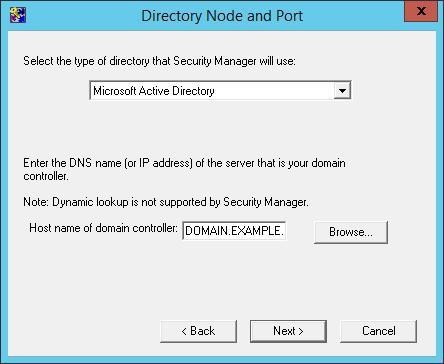Click blank panel area below the directory dropdown

(x=220, y=128)
